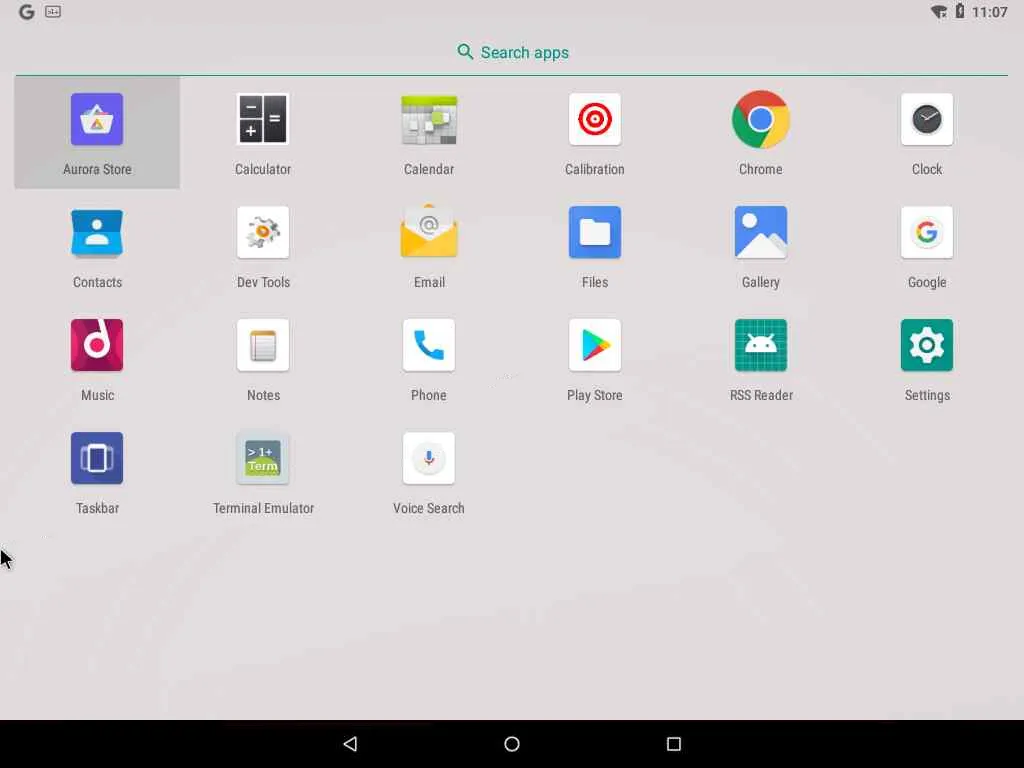1024x768 pixels.
Task: Tap the Home navigation button
Action: tap(512, 744)
